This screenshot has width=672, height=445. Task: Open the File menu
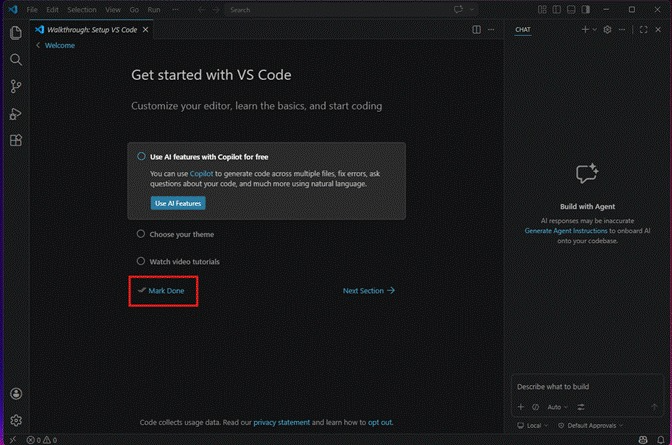[32, 9]
